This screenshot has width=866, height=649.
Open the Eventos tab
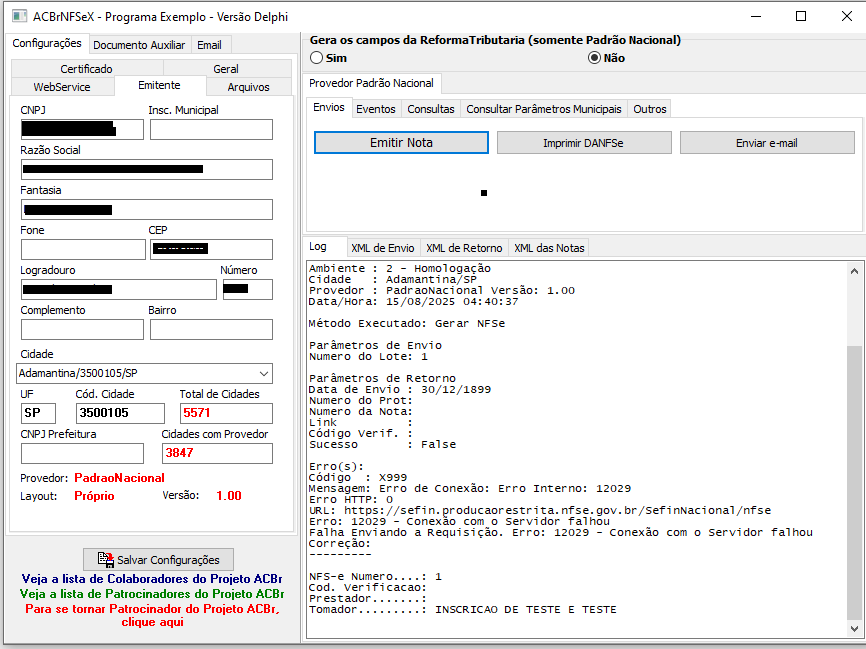click(x=376, y=109)
